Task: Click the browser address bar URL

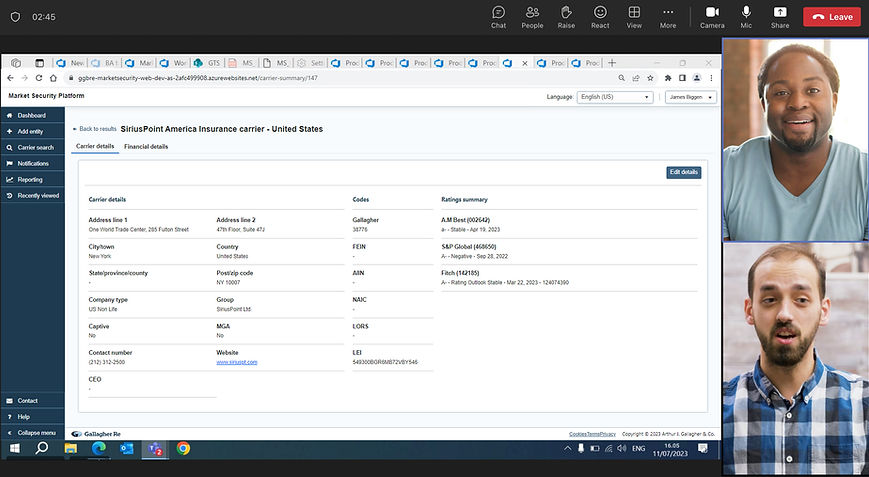Action: click(x=198, y=78)
